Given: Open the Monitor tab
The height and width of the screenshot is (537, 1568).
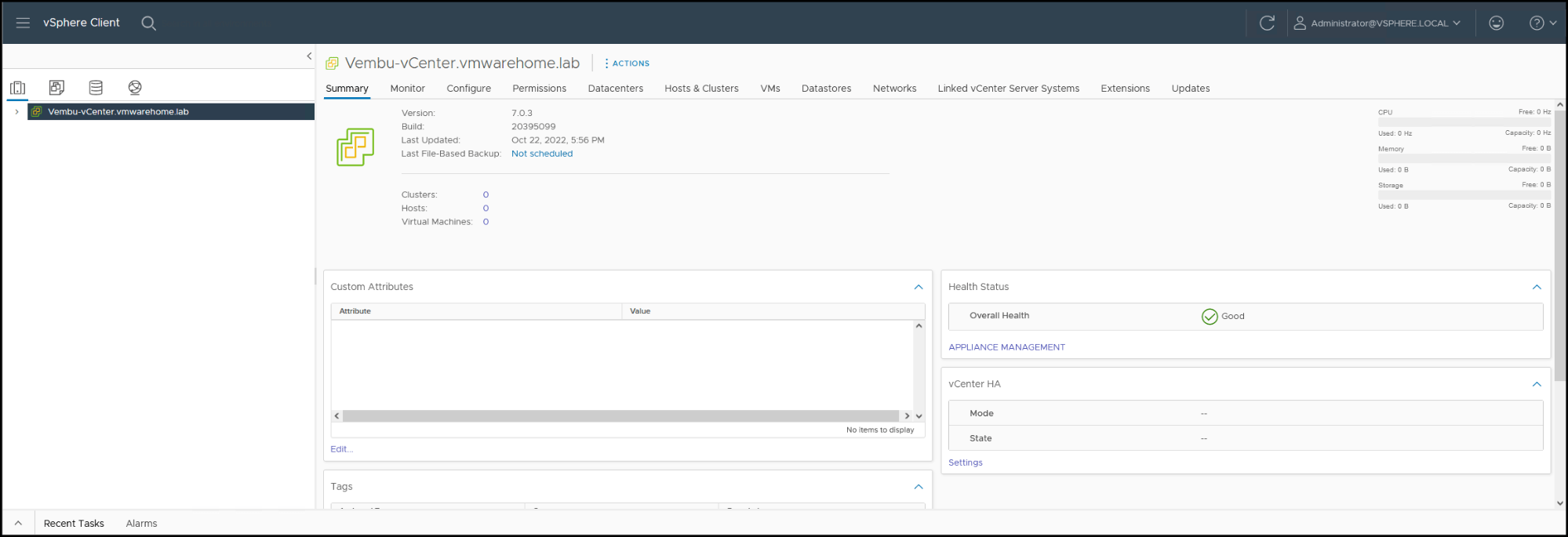Looking at the screenshot, I should (408, 89).
